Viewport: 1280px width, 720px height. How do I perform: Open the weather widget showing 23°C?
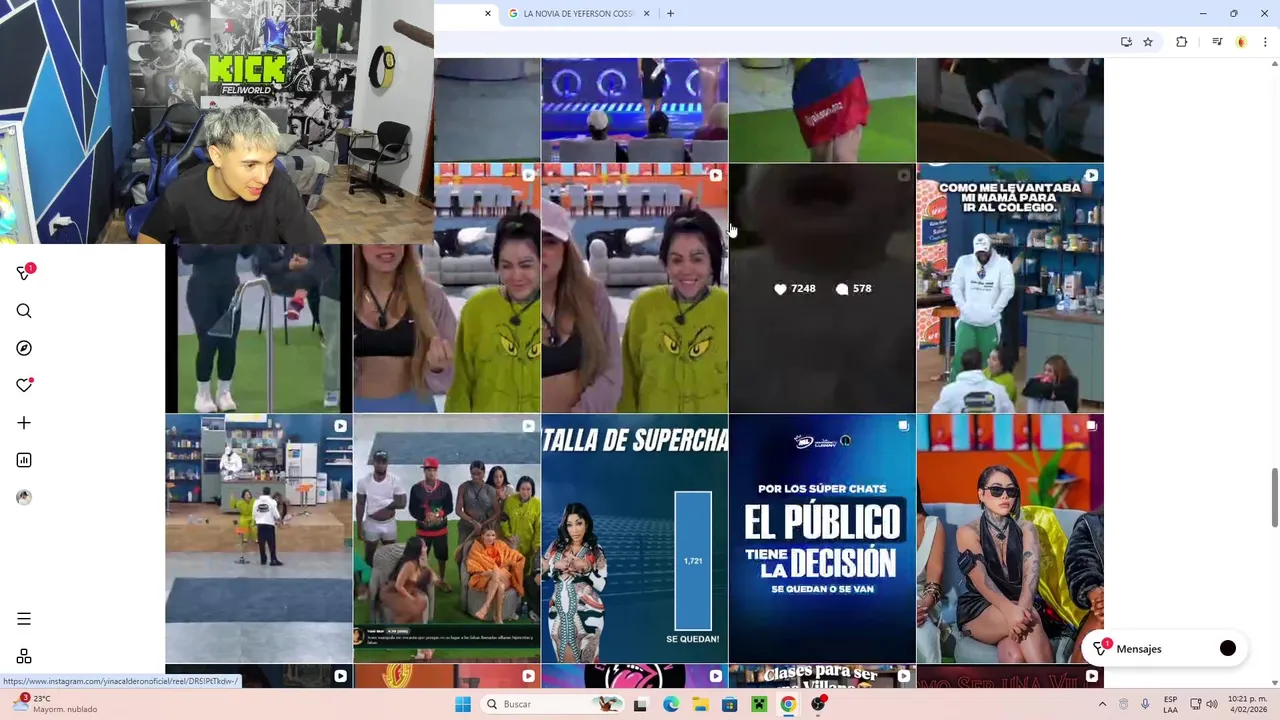(x=55, y=704)
